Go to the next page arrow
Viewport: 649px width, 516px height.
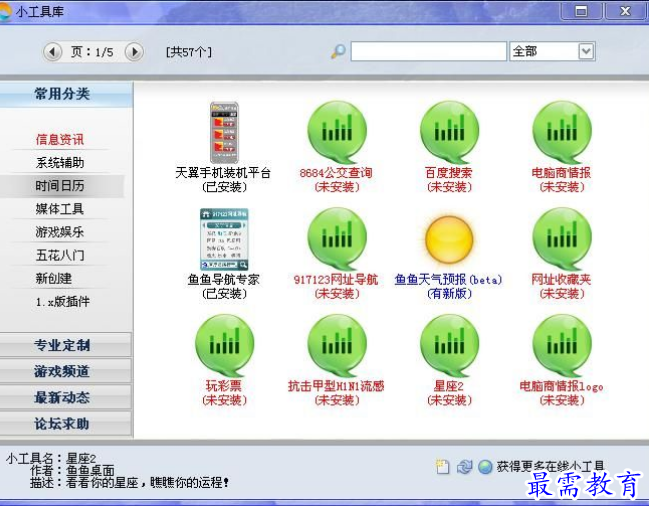coord(134,52)
